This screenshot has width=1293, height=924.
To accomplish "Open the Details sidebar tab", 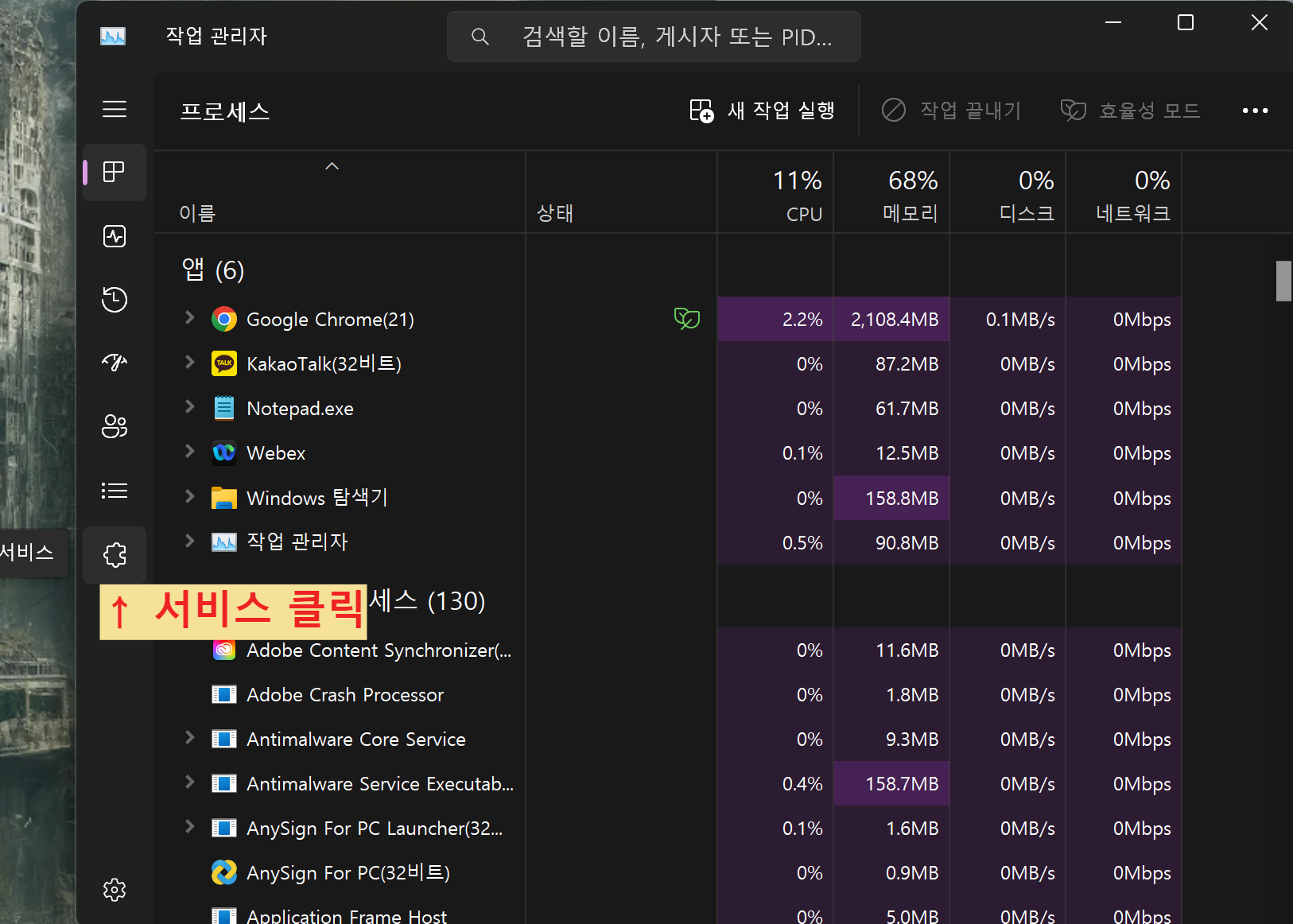I will coord(115,491).
